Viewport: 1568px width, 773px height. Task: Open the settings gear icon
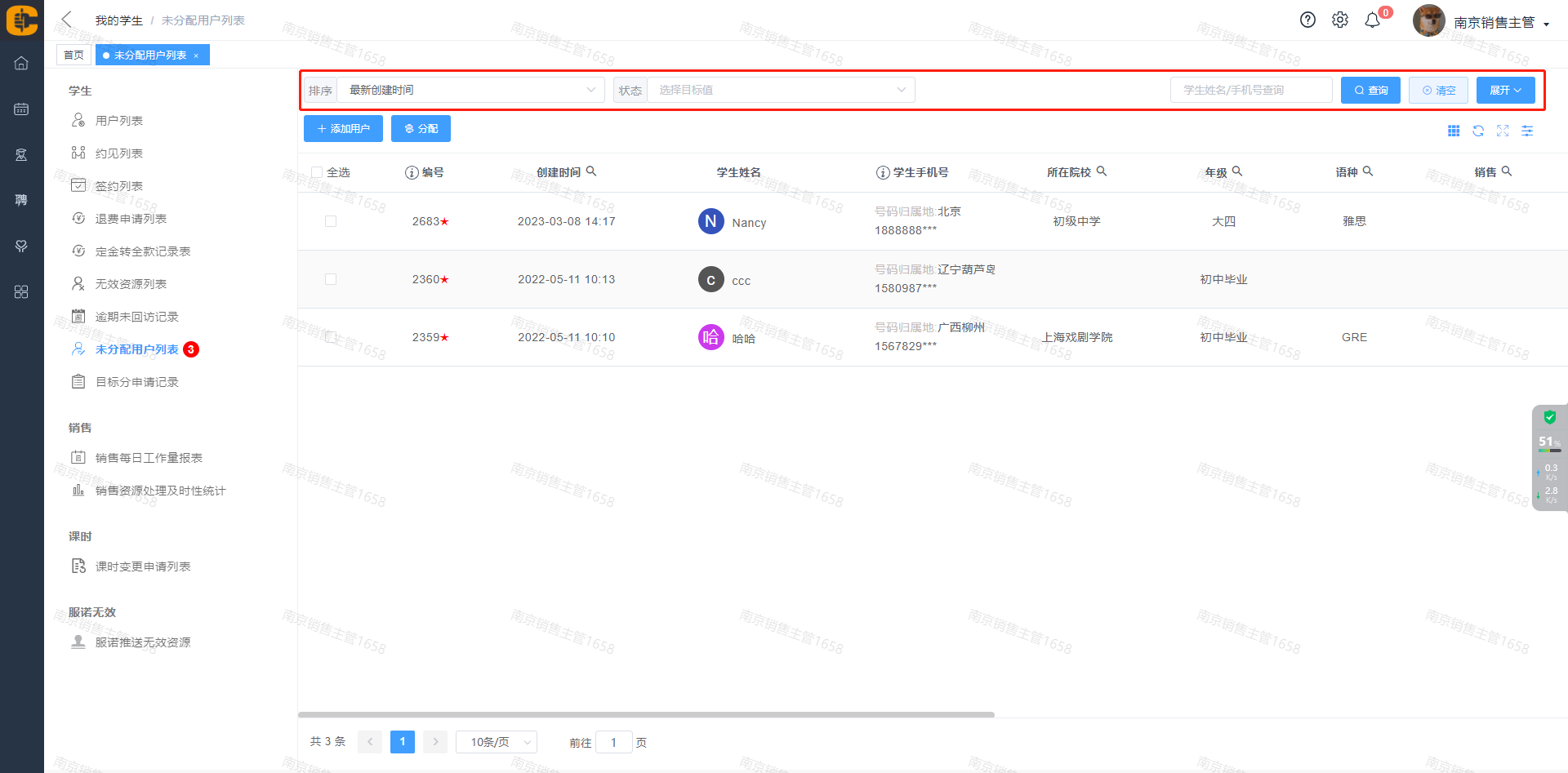click(1340, 20)
